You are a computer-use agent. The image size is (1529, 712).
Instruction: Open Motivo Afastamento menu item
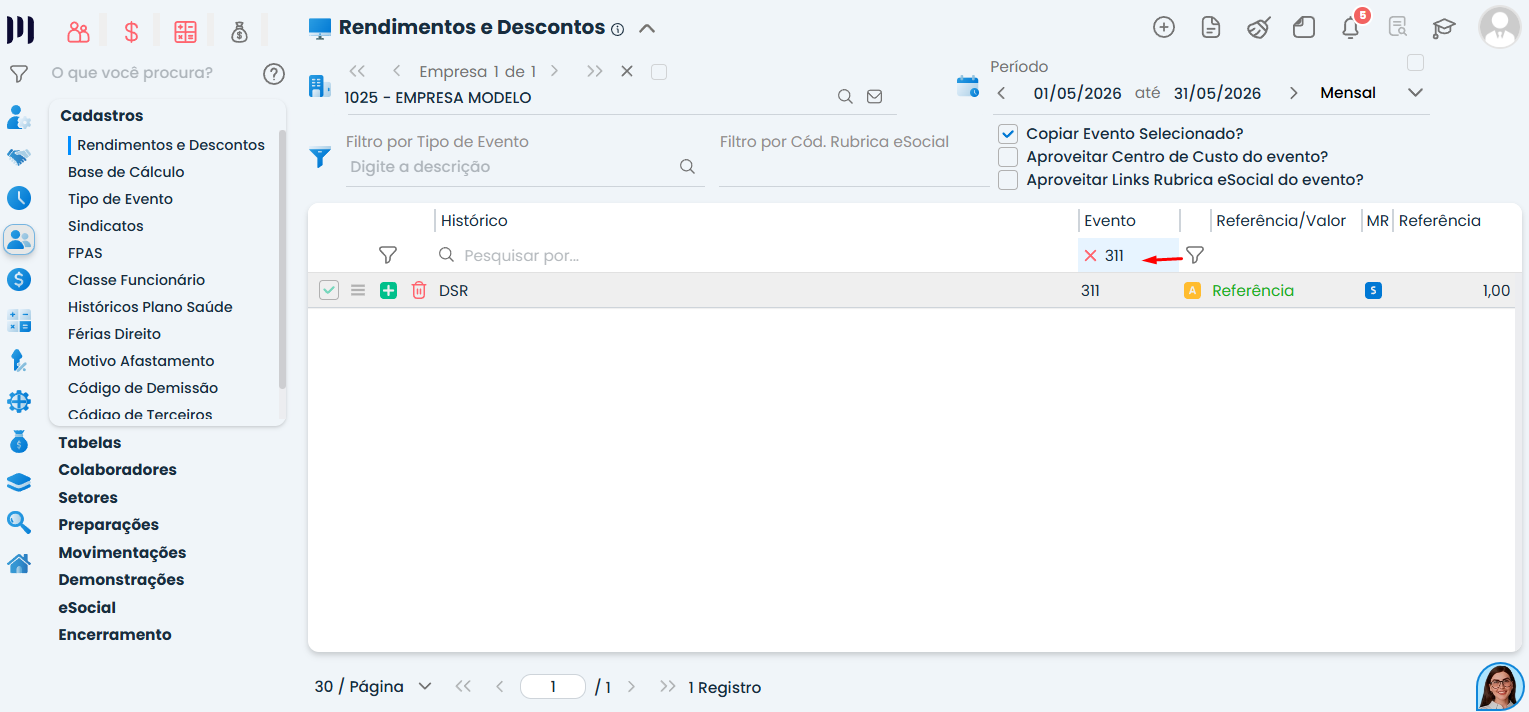click(x=141, y=361)
